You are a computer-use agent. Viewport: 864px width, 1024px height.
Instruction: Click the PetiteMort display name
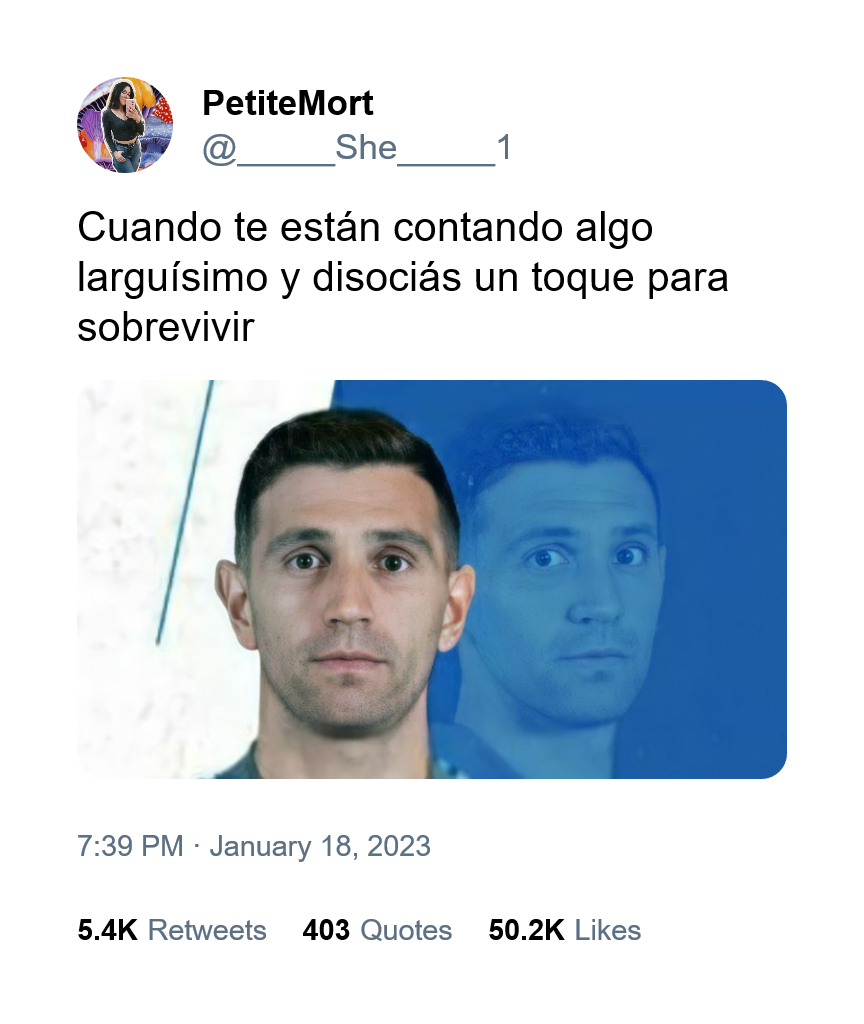pos(287,103)
